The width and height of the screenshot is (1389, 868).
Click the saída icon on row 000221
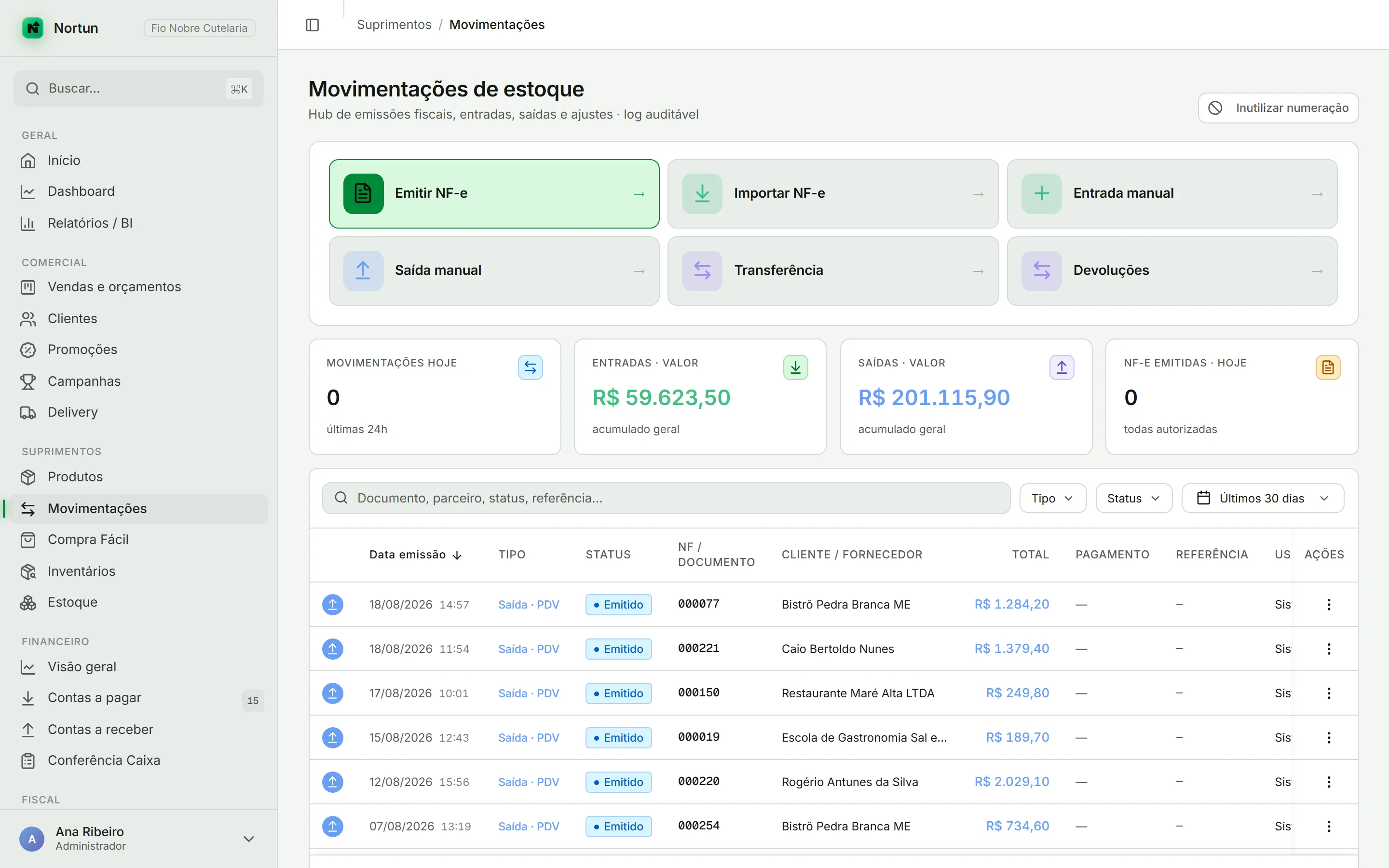(332, 648)
